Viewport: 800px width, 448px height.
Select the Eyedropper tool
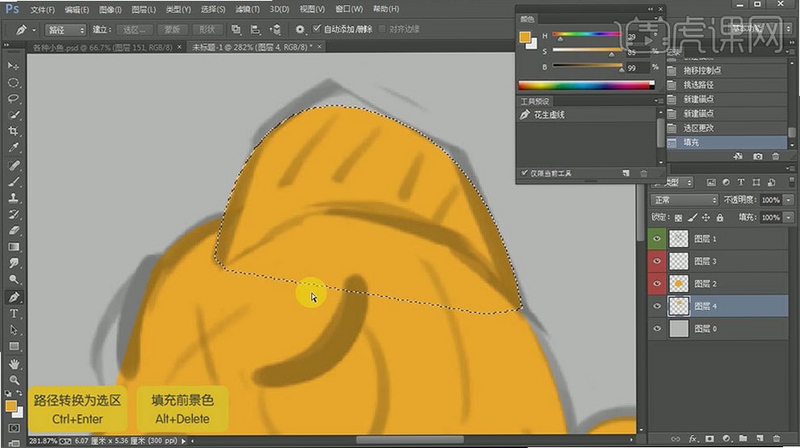click(x=13, y=148)
